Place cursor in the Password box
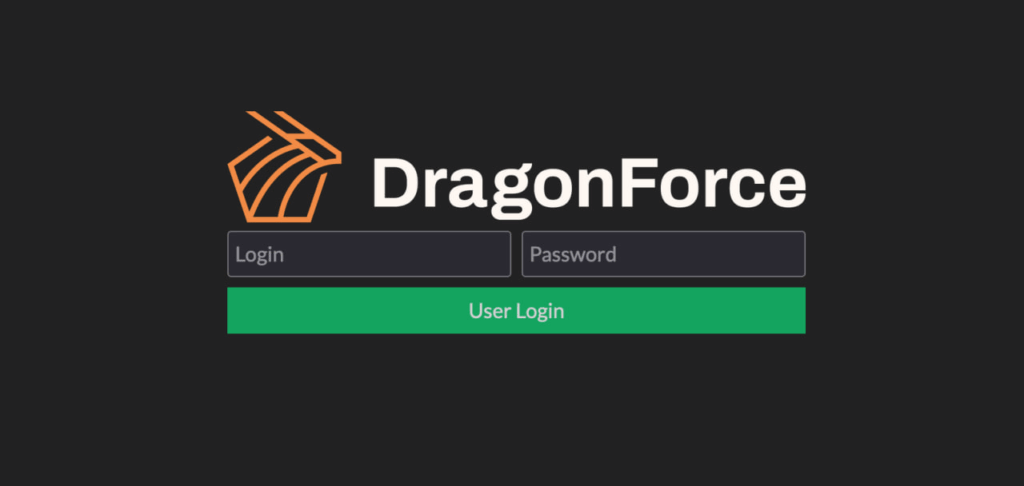Screen dimensions: 1024x486 click(x=664, y=254)
